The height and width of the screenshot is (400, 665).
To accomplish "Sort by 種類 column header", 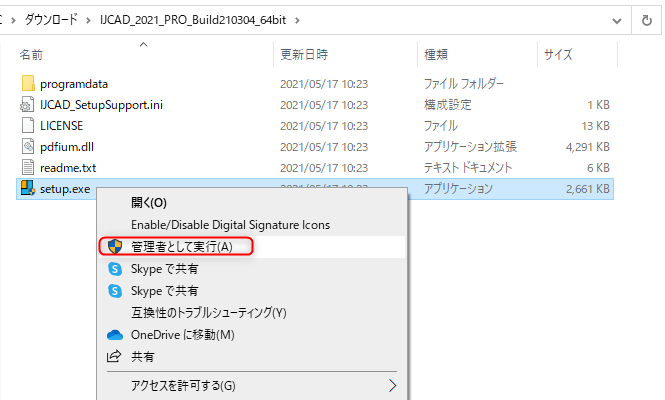I will (436, 55).
